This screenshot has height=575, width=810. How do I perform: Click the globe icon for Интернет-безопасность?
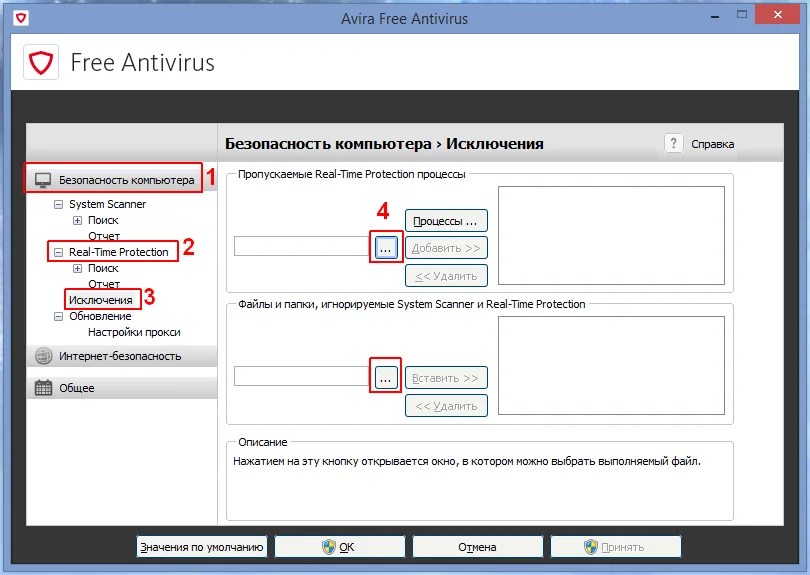click(x=43, y=356)
